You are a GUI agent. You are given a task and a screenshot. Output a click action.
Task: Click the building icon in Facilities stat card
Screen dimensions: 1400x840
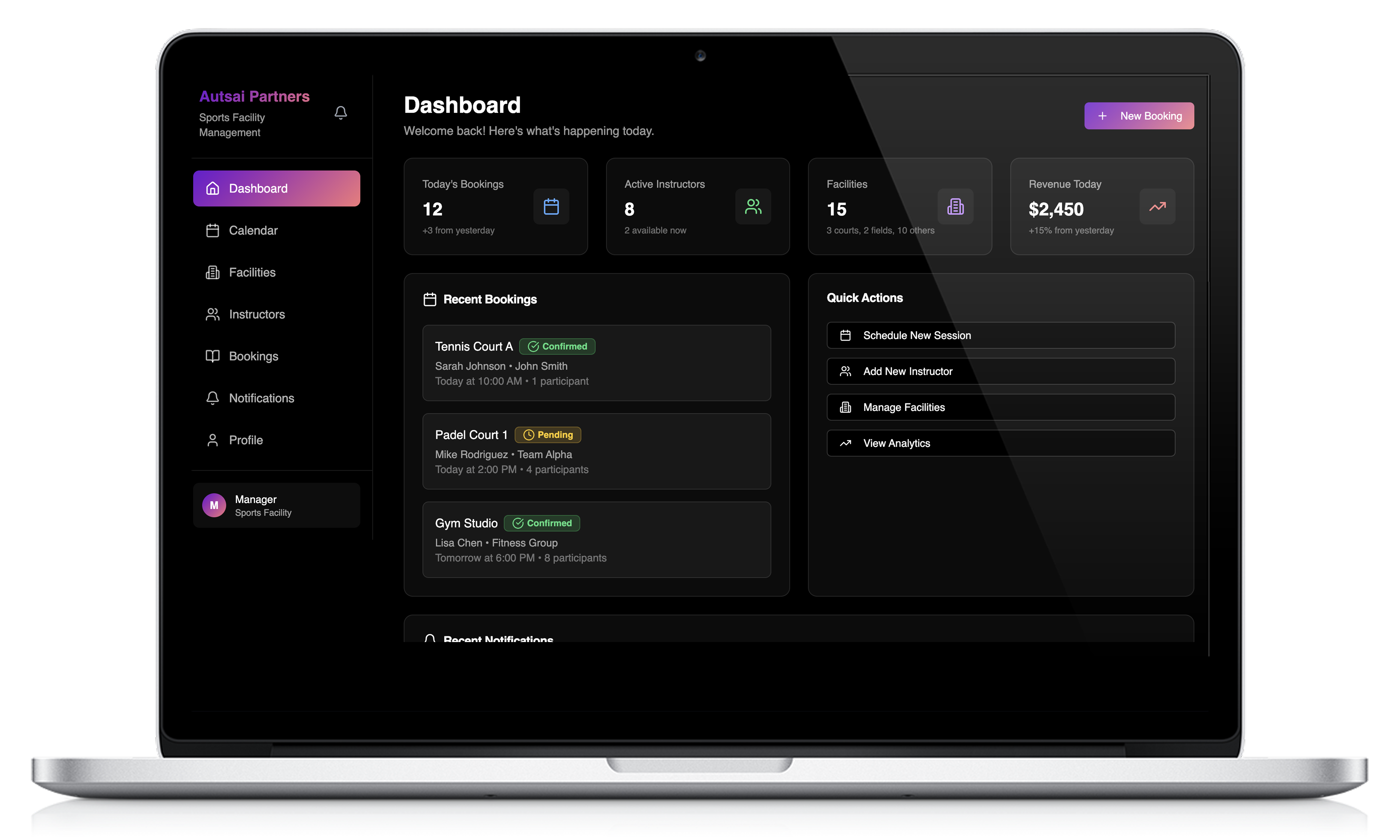pyautogui.click(x=955, y=207)
